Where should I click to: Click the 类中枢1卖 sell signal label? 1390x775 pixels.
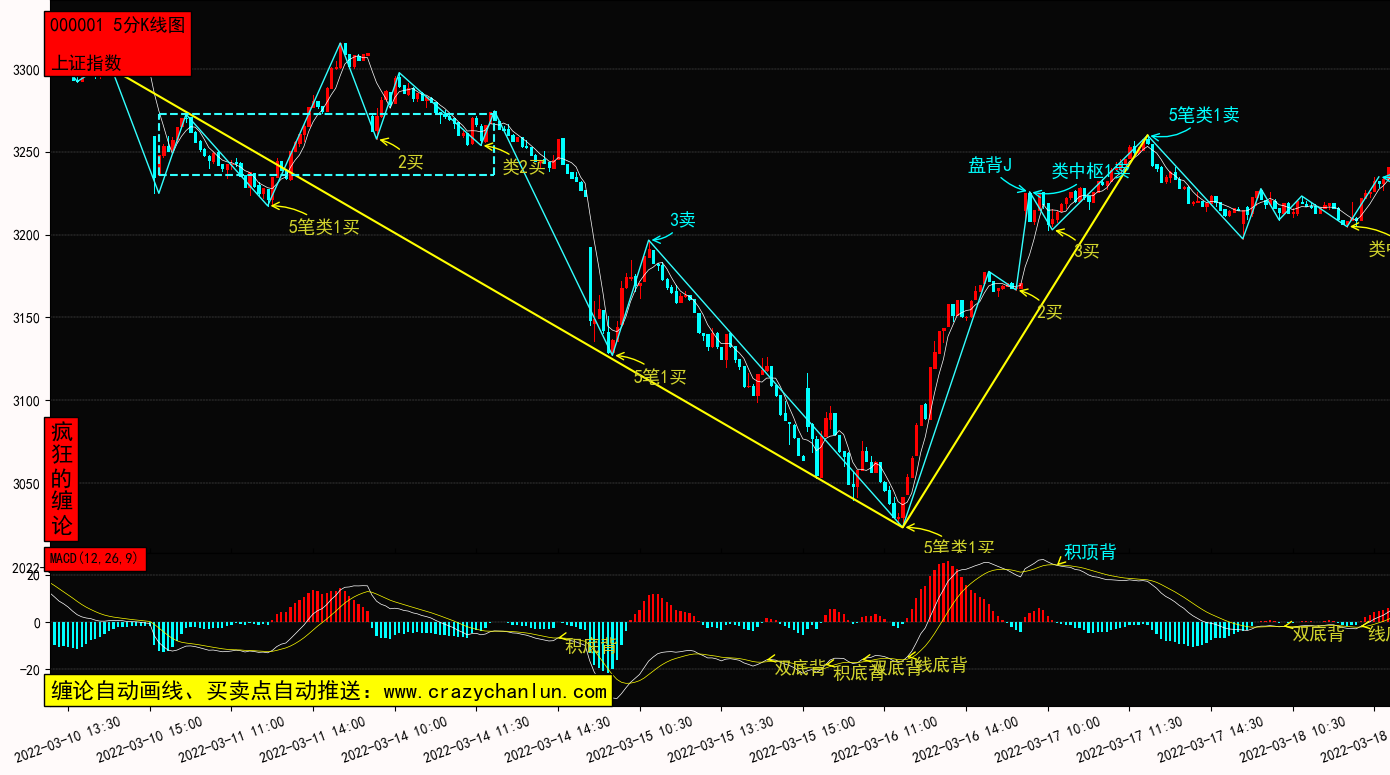(1090, 171)
